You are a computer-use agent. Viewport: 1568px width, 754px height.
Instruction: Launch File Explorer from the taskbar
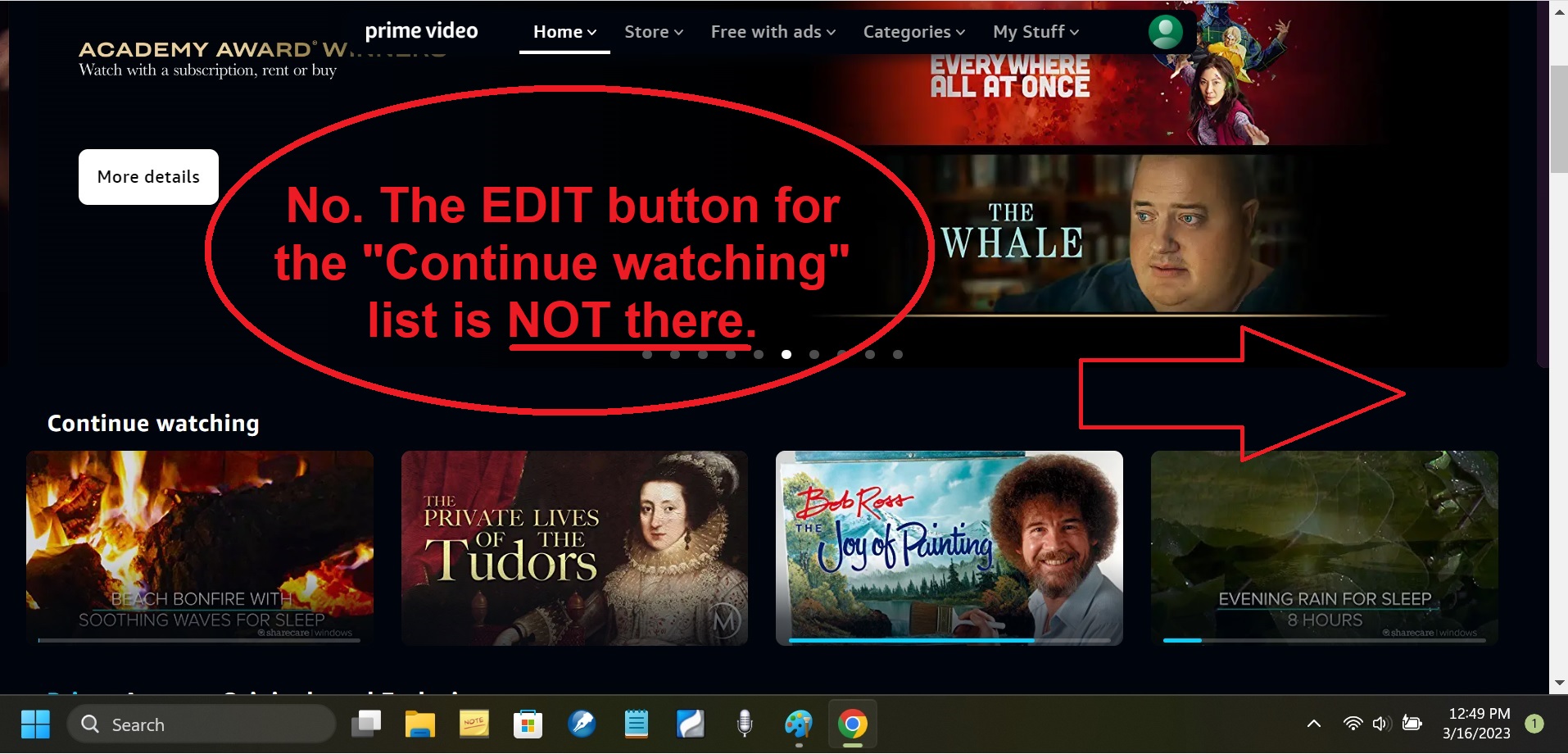click(x=419, y=724)
